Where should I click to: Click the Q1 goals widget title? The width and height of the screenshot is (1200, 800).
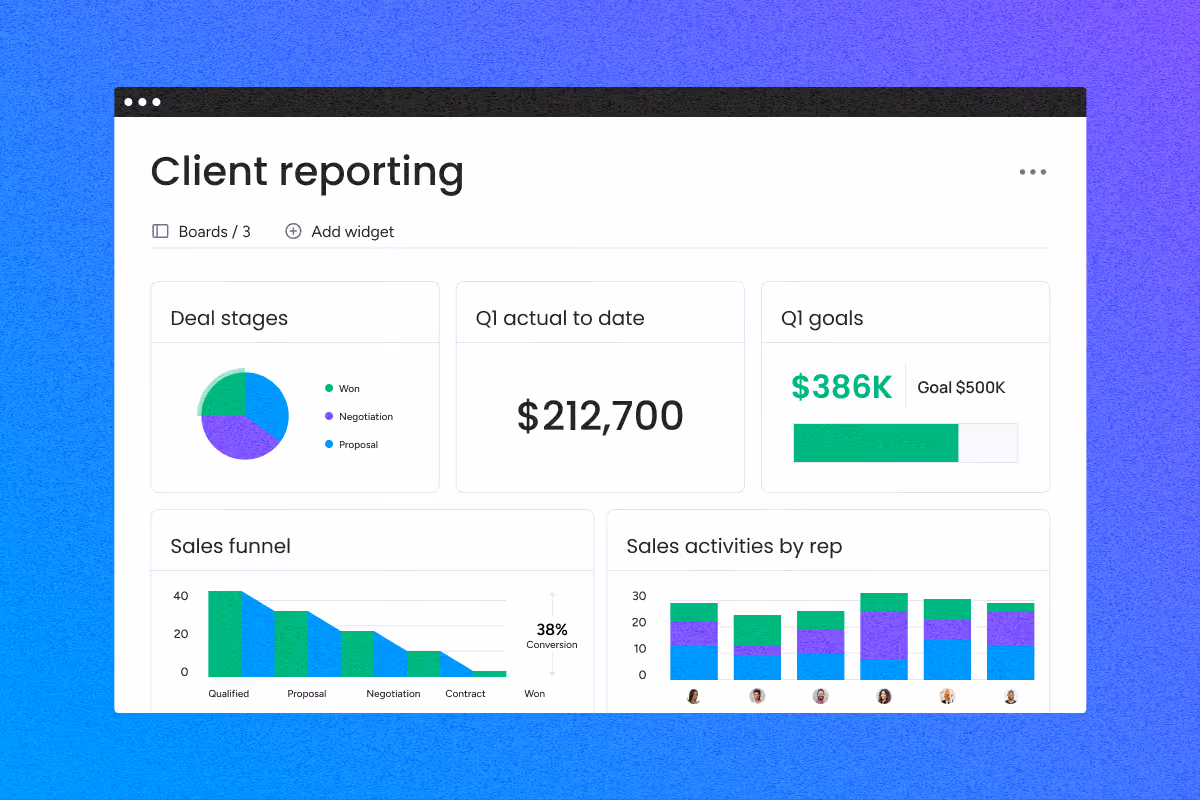click(822, 318)
